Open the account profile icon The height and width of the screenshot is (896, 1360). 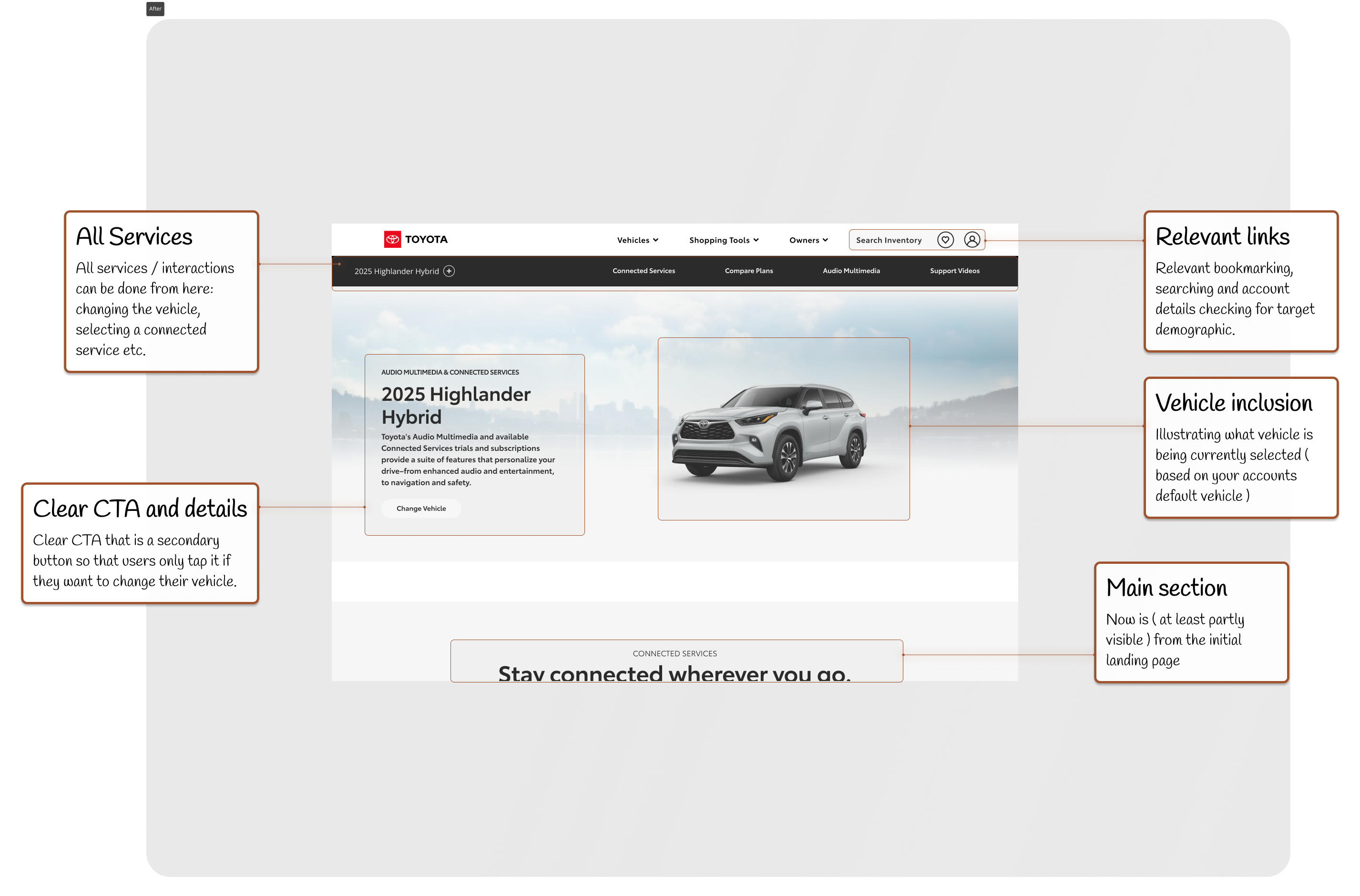(971, 240)
